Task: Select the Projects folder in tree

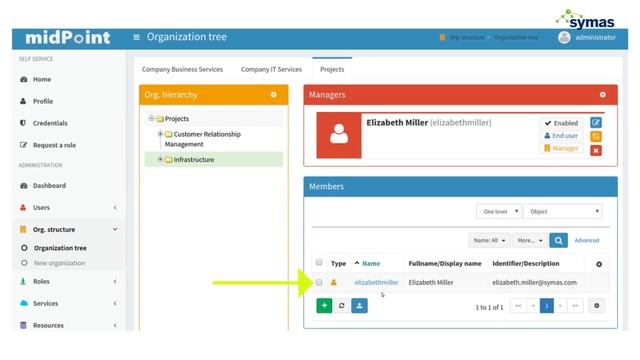Action: pos(177,119)
